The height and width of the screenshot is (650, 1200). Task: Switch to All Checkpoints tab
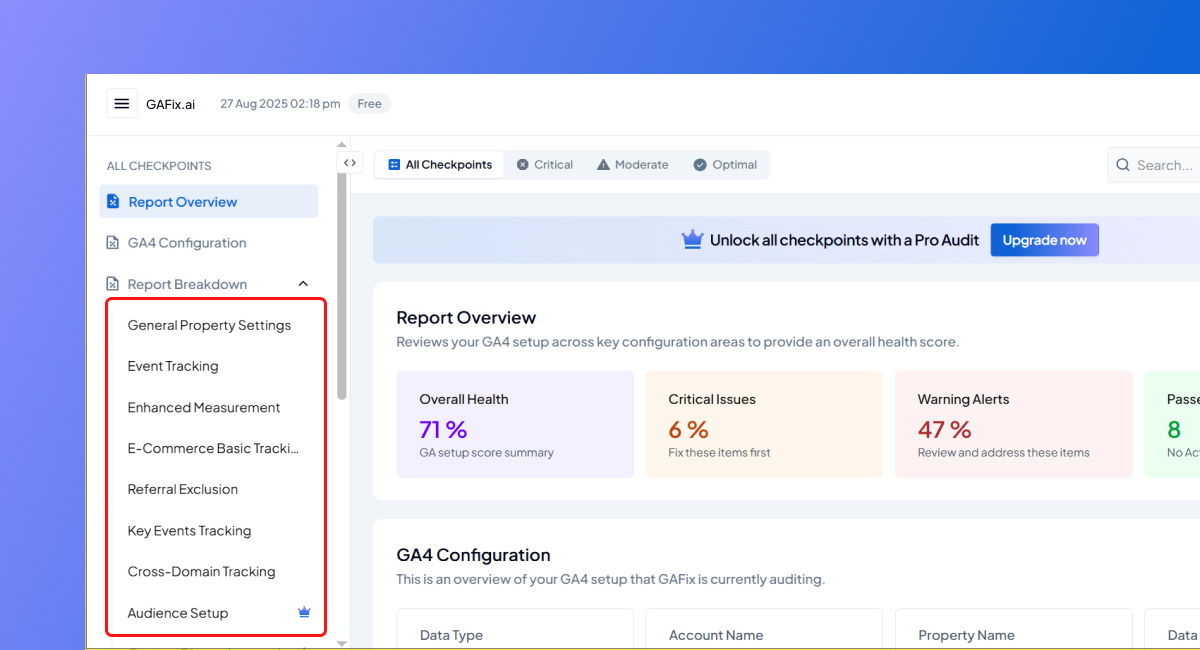click(x=440, y=165)
